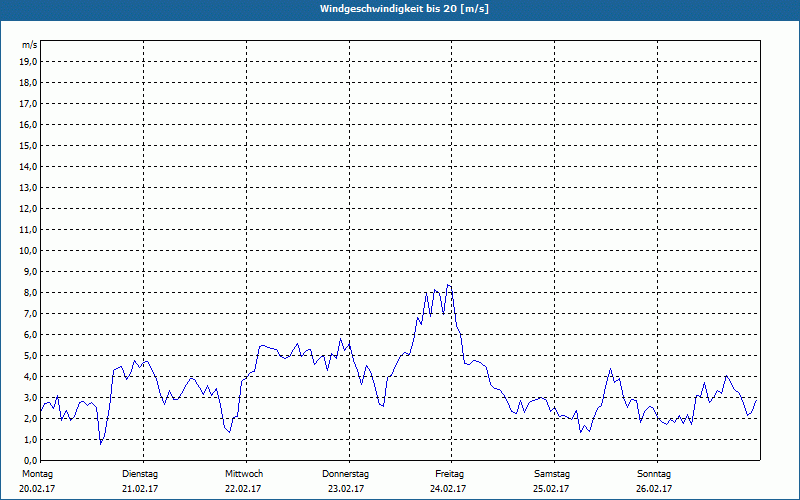
Task: Select the Dienstag day label
Action: coord(140,473)
